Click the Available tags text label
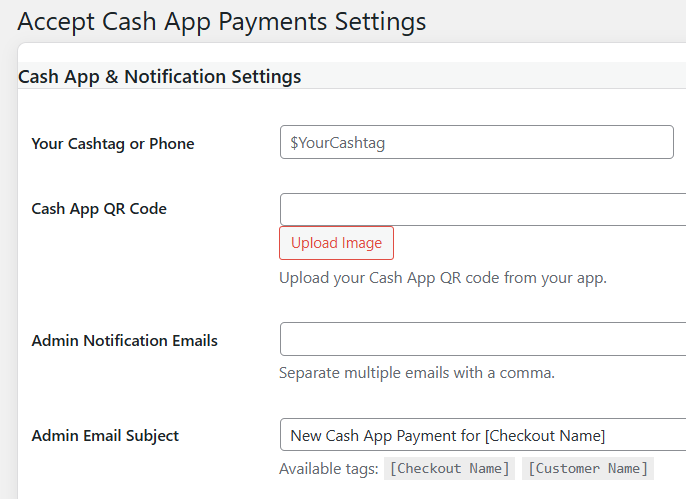Screen dimensions: 686x499 (x=329, y=469)
